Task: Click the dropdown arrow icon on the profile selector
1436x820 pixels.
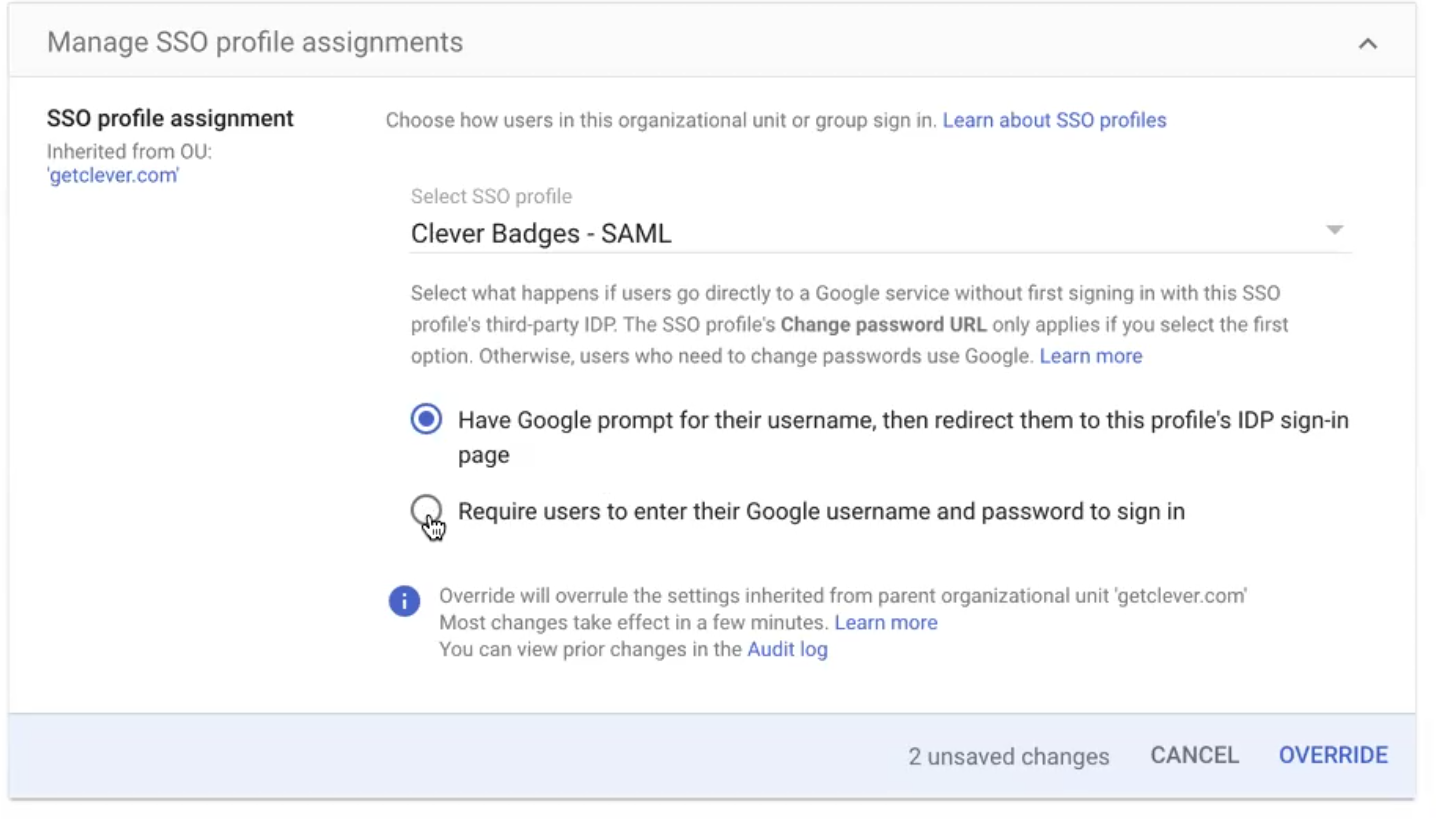Action: (1335, 230)
